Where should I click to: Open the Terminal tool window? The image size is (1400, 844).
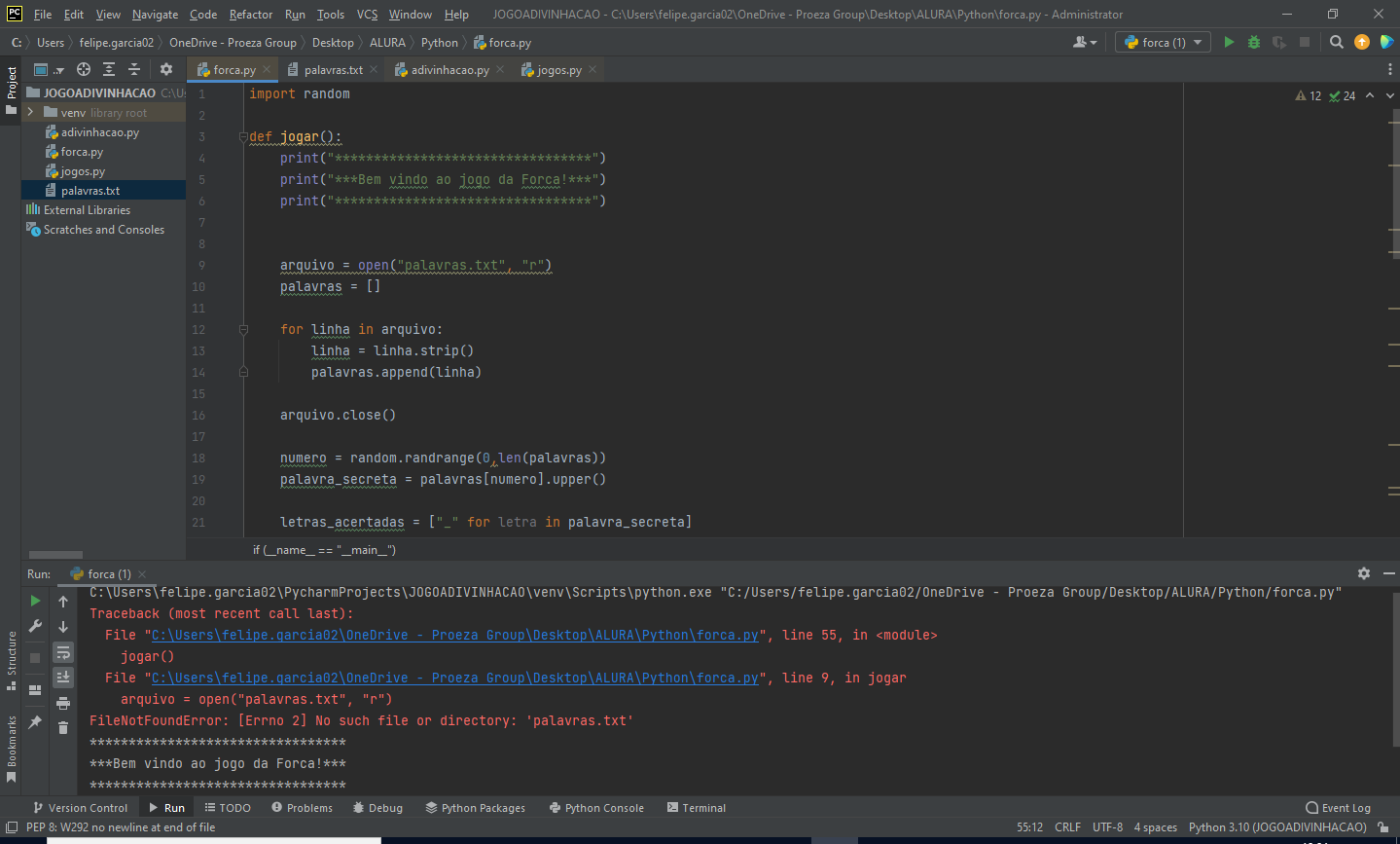click(697, 808)
